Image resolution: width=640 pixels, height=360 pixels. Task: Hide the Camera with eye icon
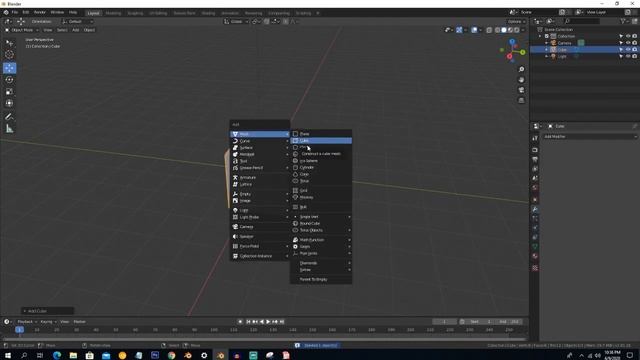pos(628,42)
